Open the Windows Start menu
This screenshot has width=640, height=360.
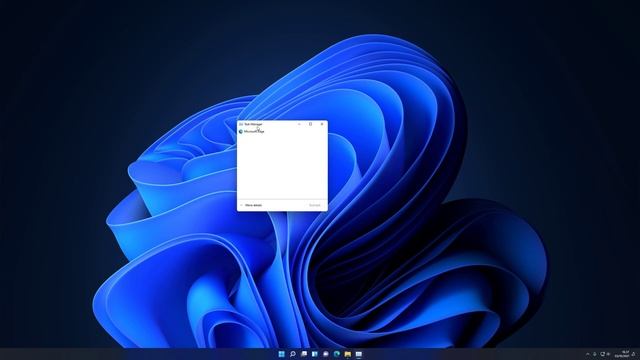click(x=282, y=354)
